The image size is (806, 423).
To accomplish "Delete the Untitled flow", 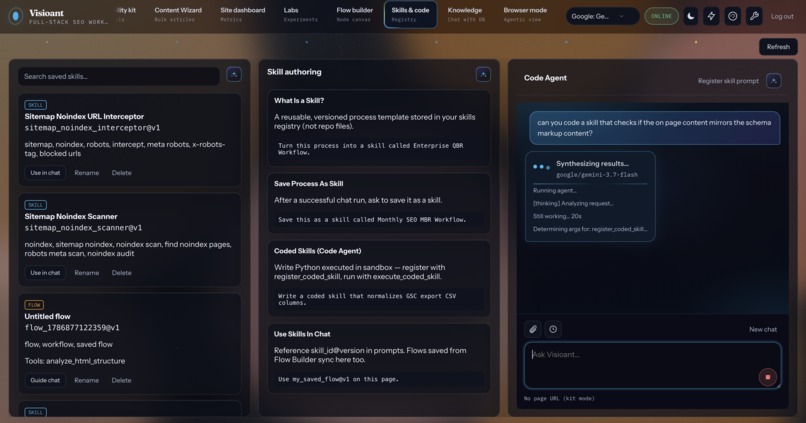I will (x=122, y=380).
